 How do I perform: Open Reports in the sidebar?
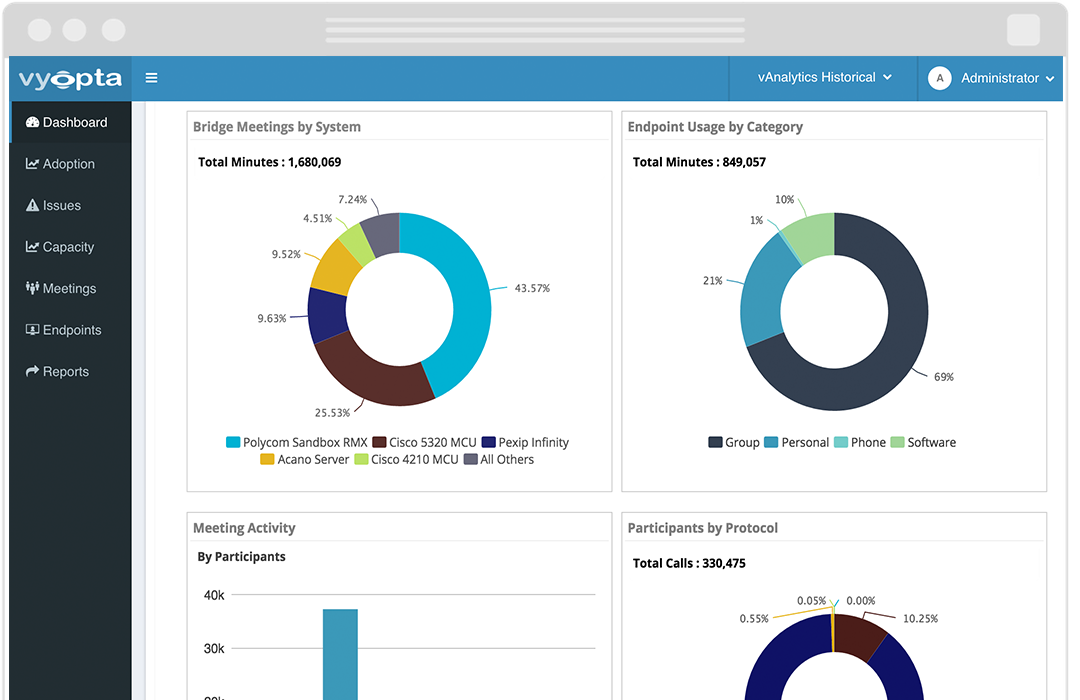70,371
